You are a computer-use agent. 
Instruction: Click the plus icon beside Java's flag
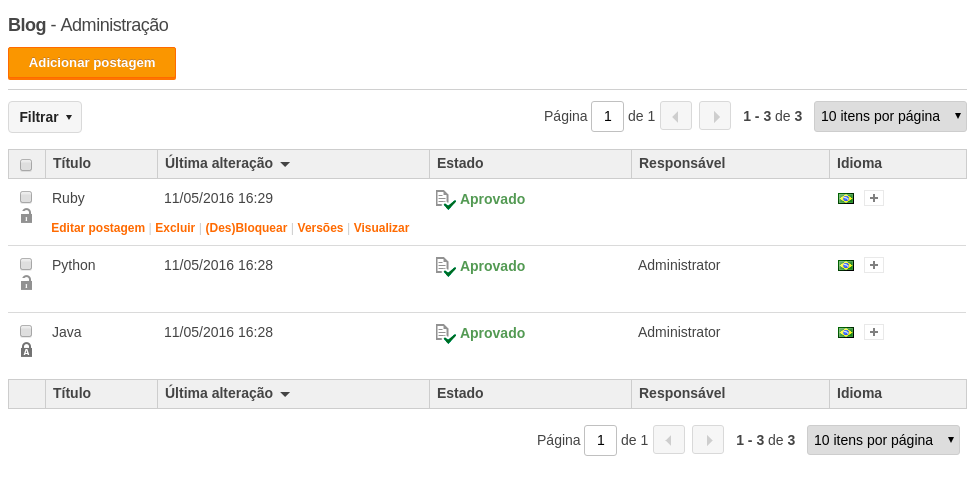click(874, 332)
